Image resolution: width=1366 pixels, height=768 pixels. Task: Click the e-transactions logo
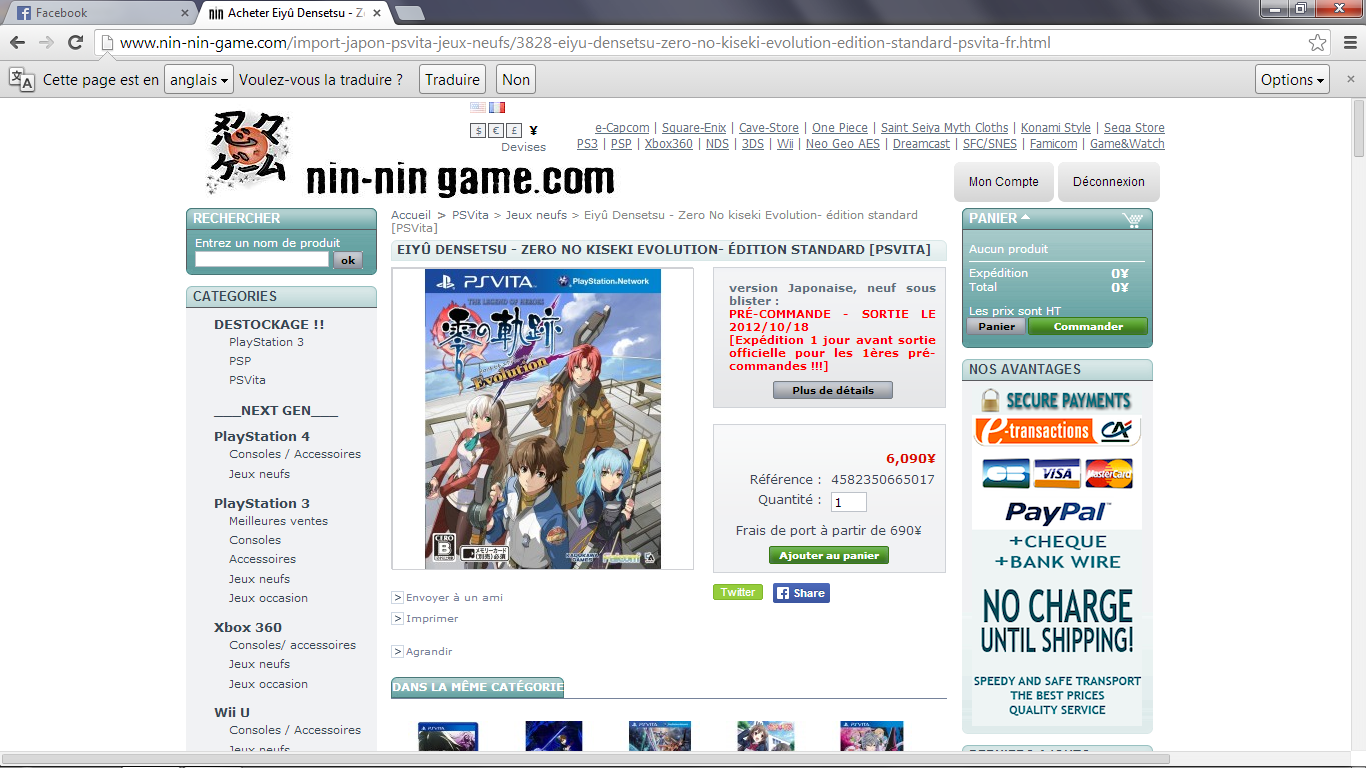click(x=1056, y=431)
